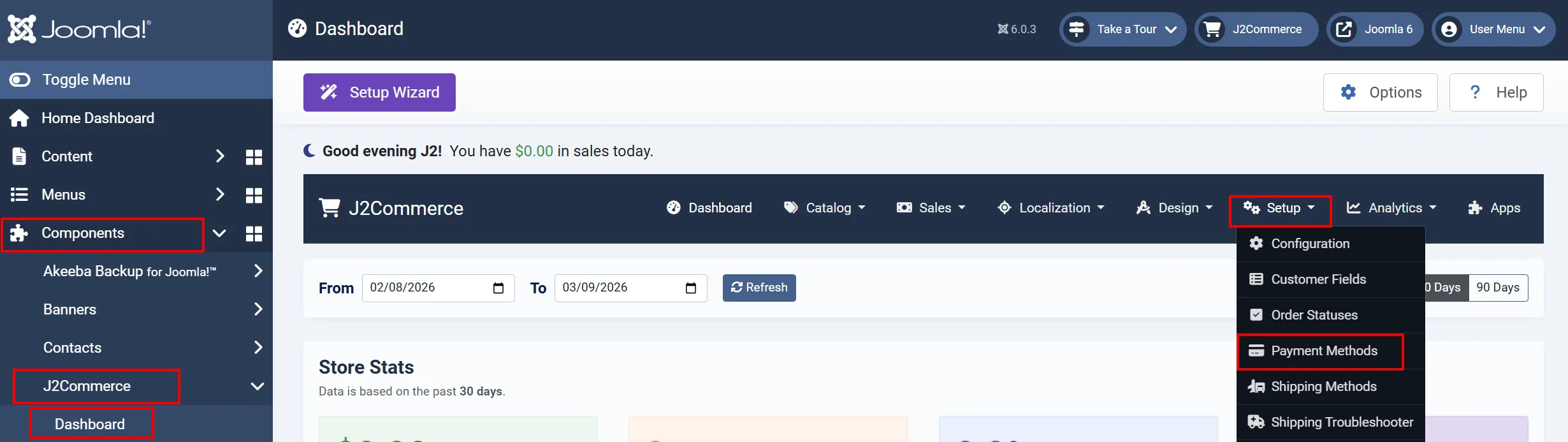This screenshot has height=442, width=1568.
Task: Open the Take a Tour dropdown
Action: pyautogui.click(x=1122, y=29)
